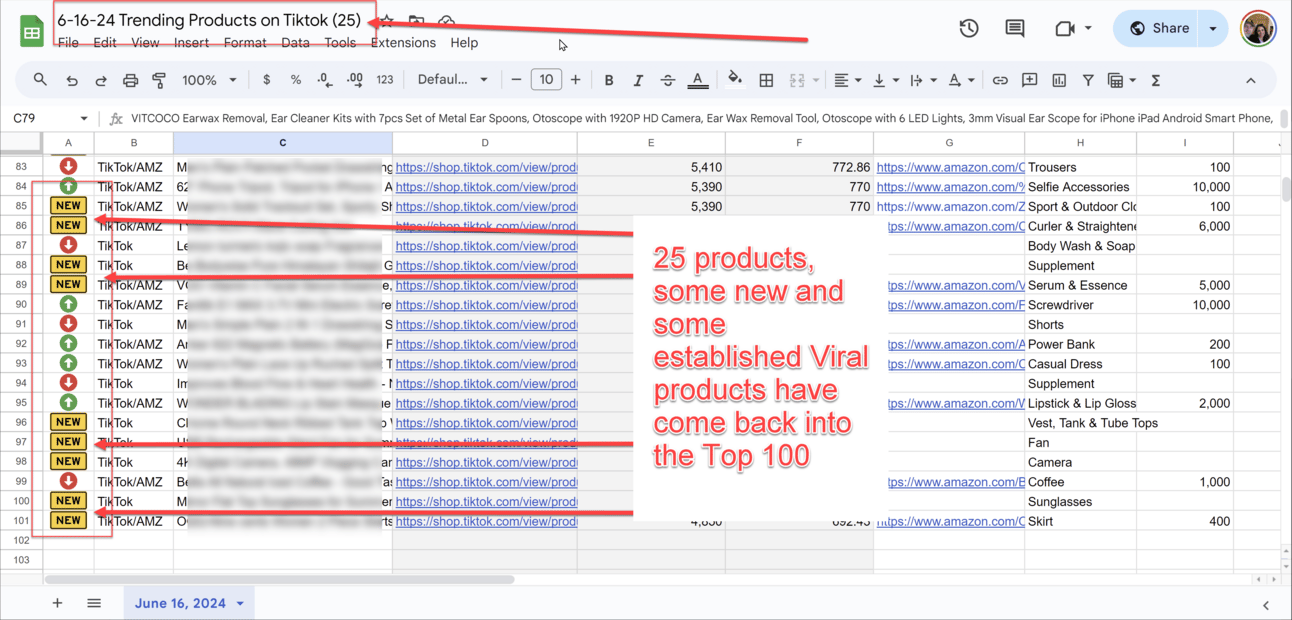Open more number formats 123 menu
Screen dimensions: 1292x620
click(x=385, y=80)
